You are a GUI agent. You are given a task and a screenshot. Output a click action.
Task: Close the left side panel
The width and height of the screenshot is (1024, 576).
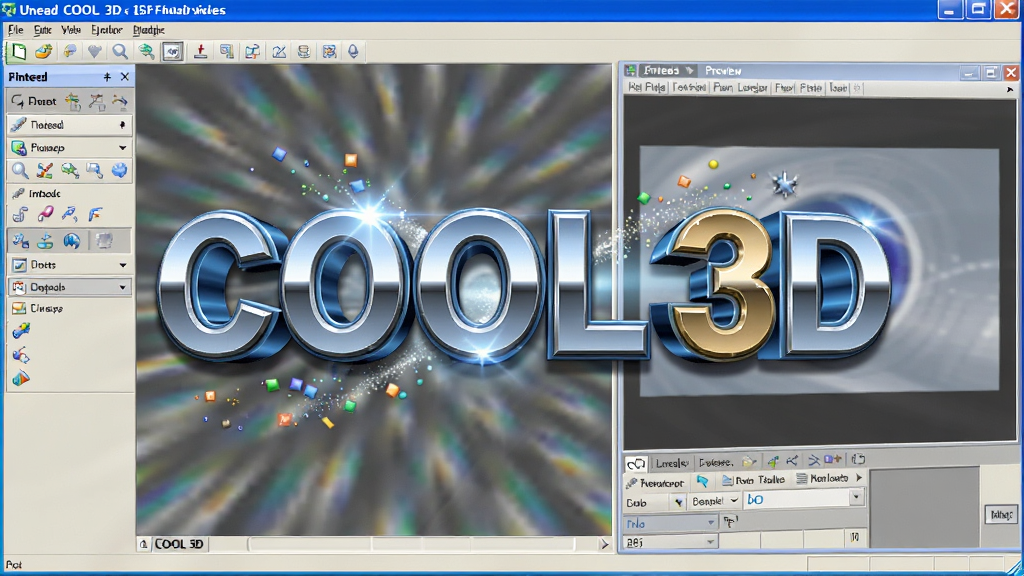125,77
